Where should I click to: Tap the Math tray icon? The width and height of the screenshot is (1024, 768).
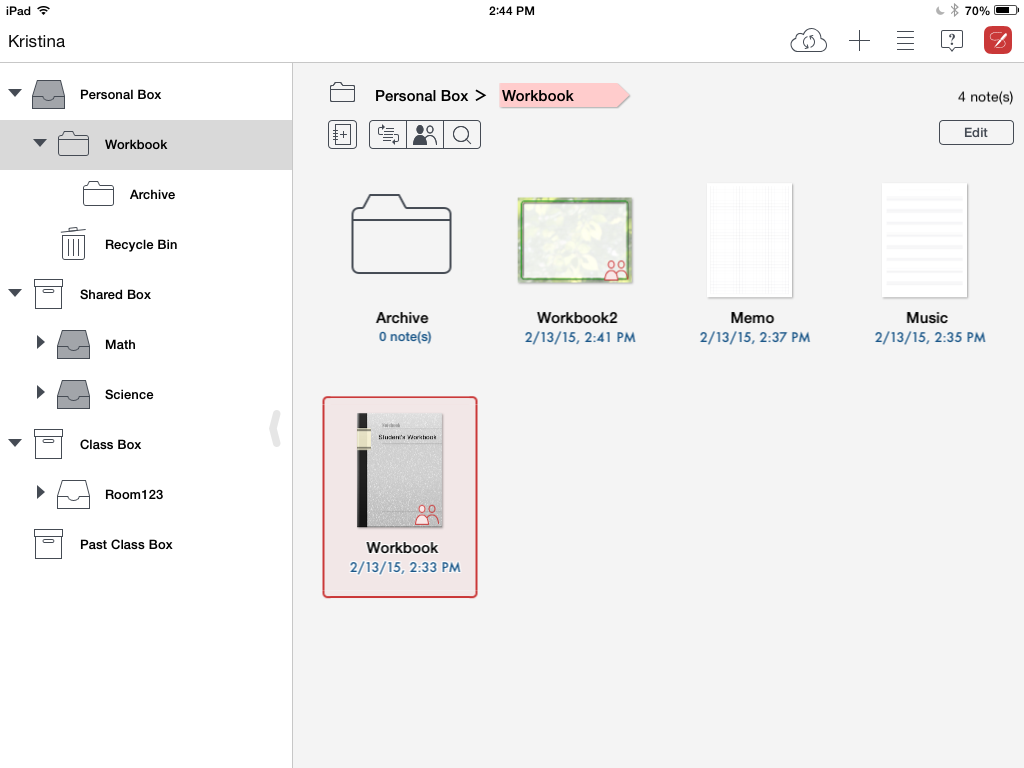(73, 344)
